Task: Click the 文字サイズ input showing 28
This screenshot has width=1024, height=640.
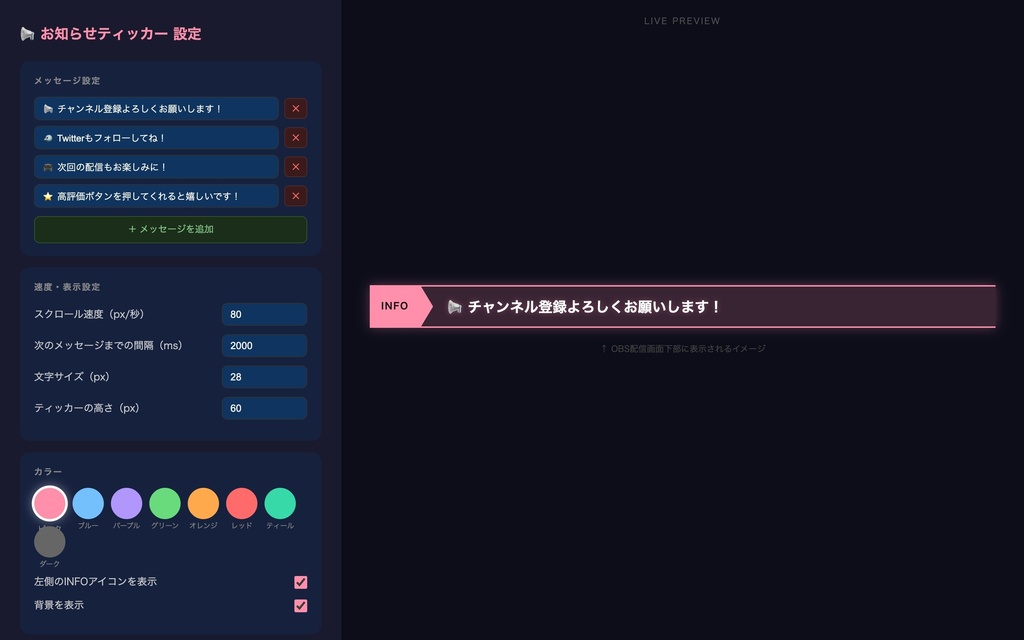Action: [264, 377]
